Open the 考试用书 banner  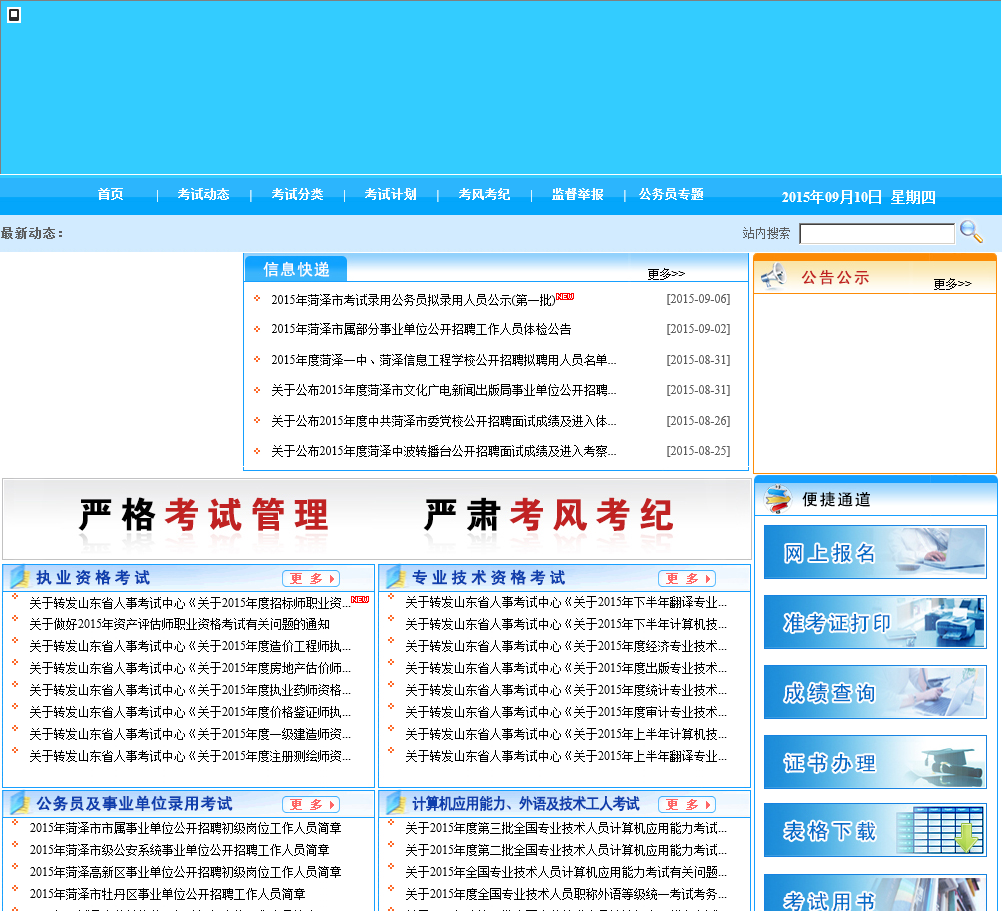tap(875, 894)
